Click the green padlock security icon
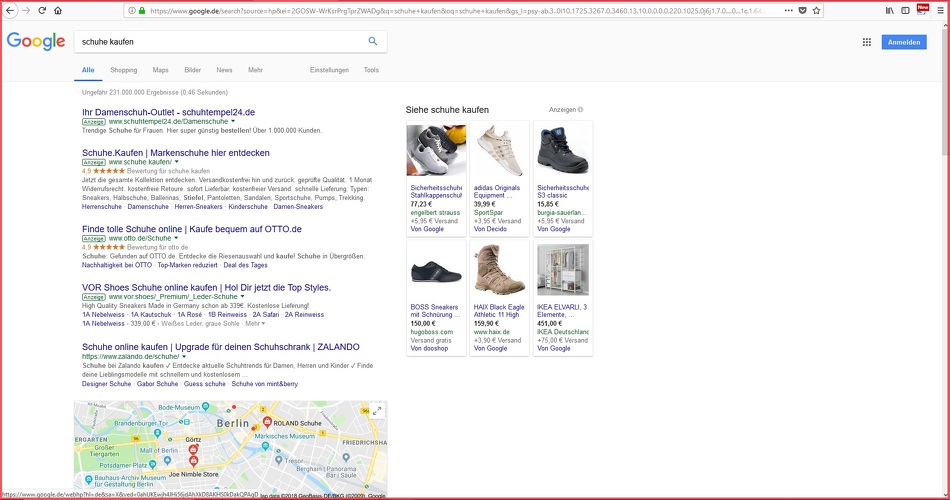950x500 pixels. pos(142,10)
